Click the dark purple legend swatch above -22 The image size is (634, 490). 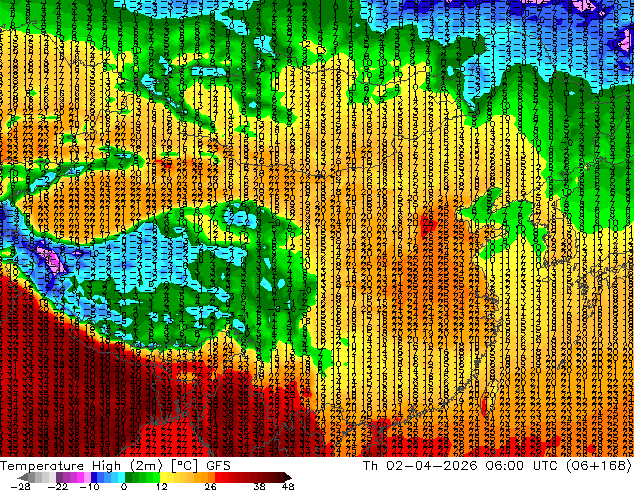(x=59, y=477)
